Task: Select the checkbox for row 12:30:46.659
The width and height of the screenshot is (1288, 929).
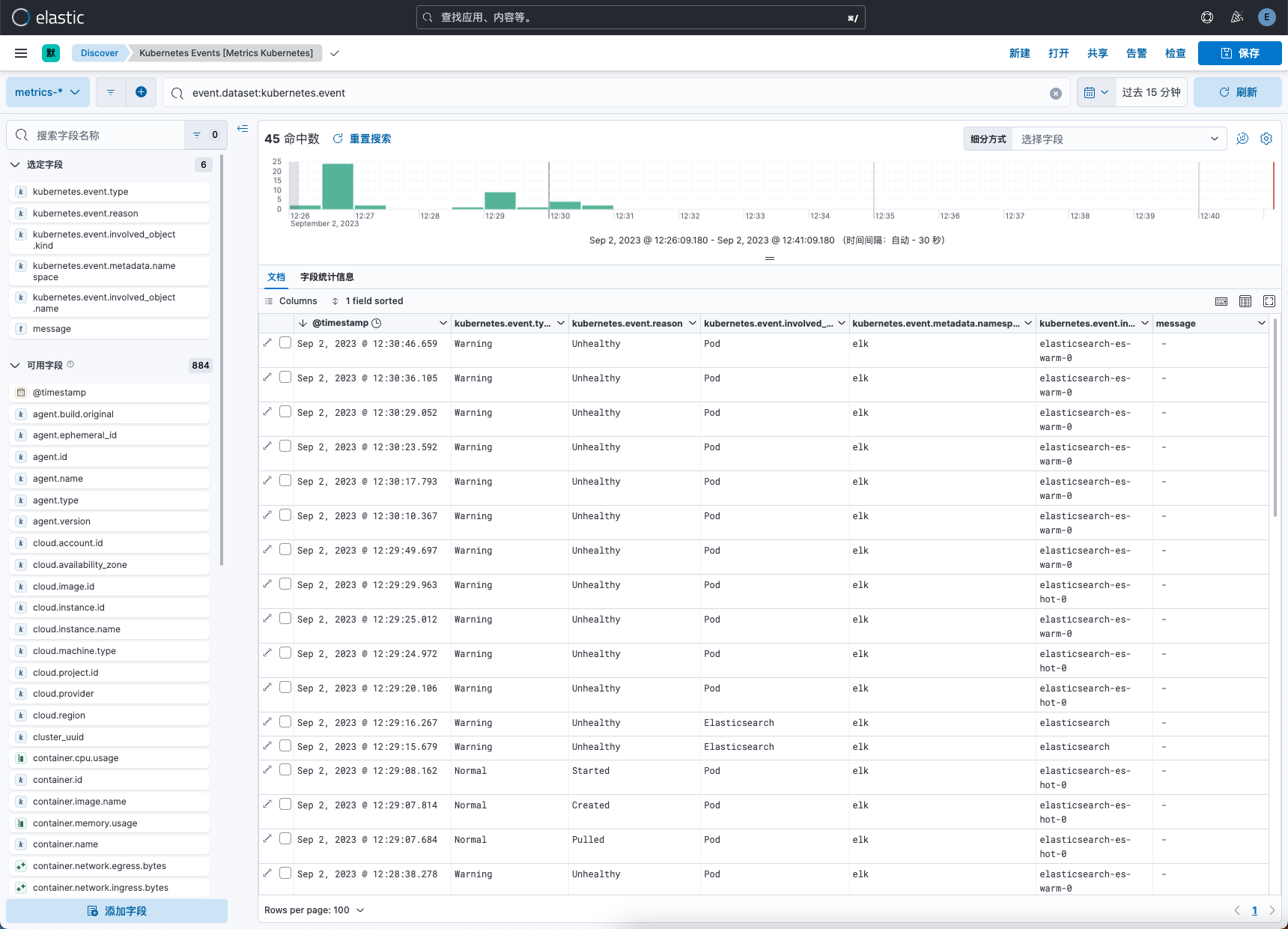Action: click(x=285, y=342)
